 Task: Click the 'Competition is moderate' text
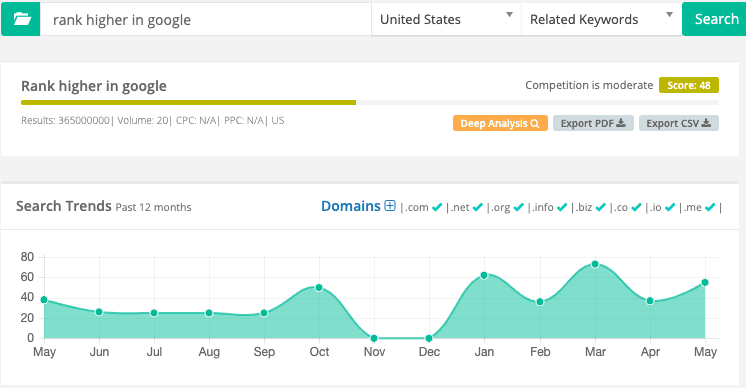[x=589, y=85]
